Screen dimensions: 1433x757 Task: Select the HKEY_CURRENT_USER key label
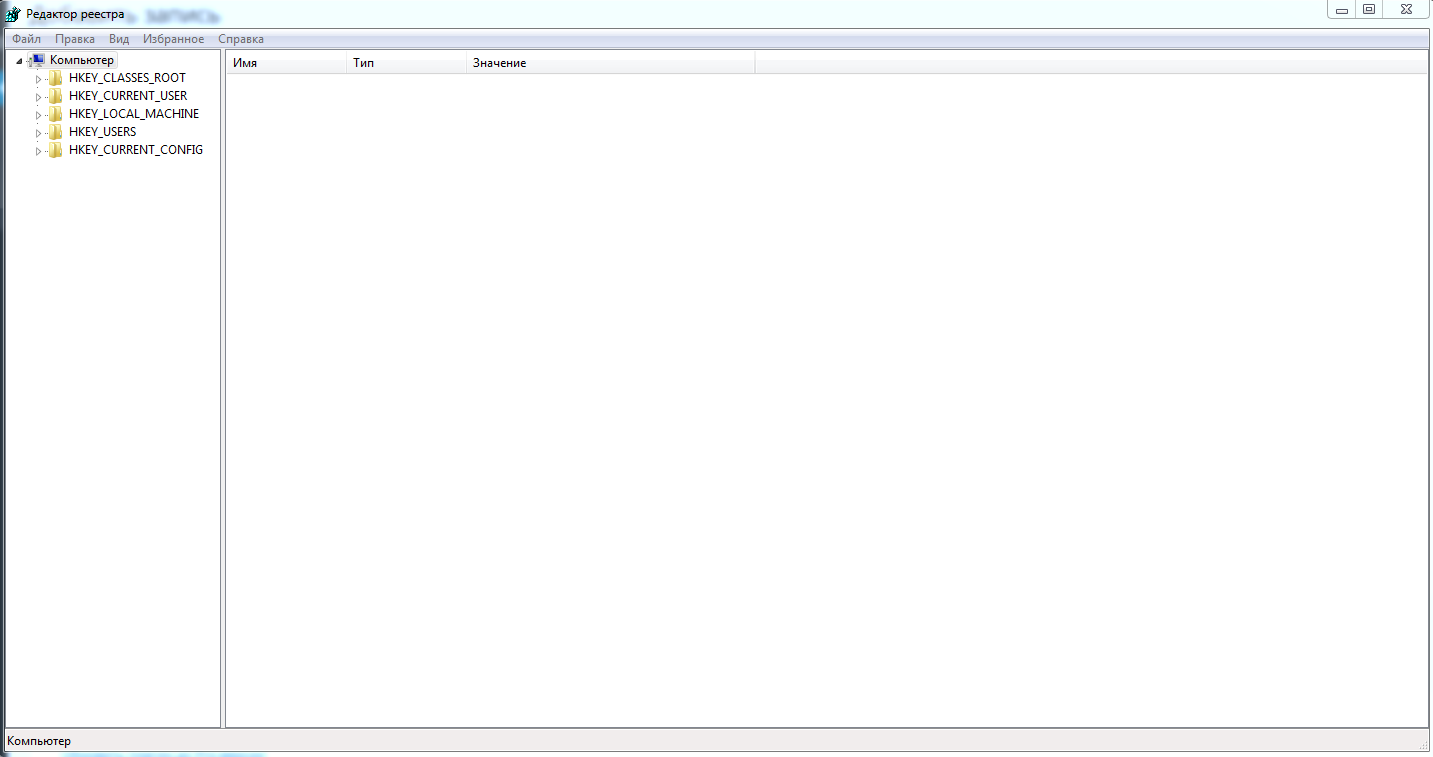click(x=128, y=96)
